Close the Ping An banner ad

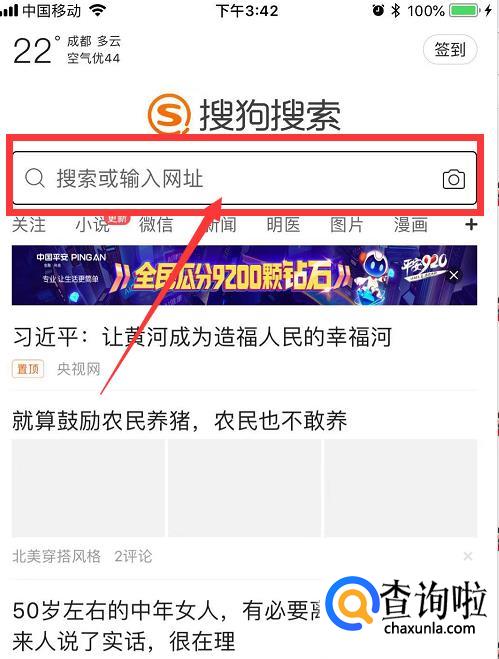tap(454, 275)
